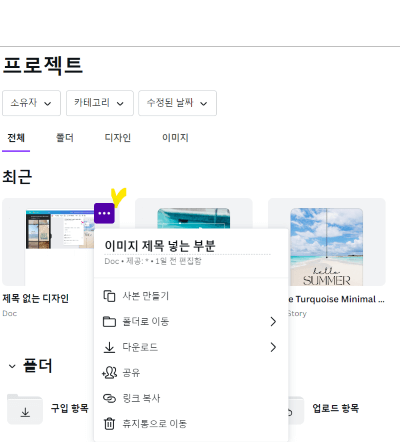Click the download arrow icon beside 다운로드
This screenshot has width=400, height=442.
109,347
